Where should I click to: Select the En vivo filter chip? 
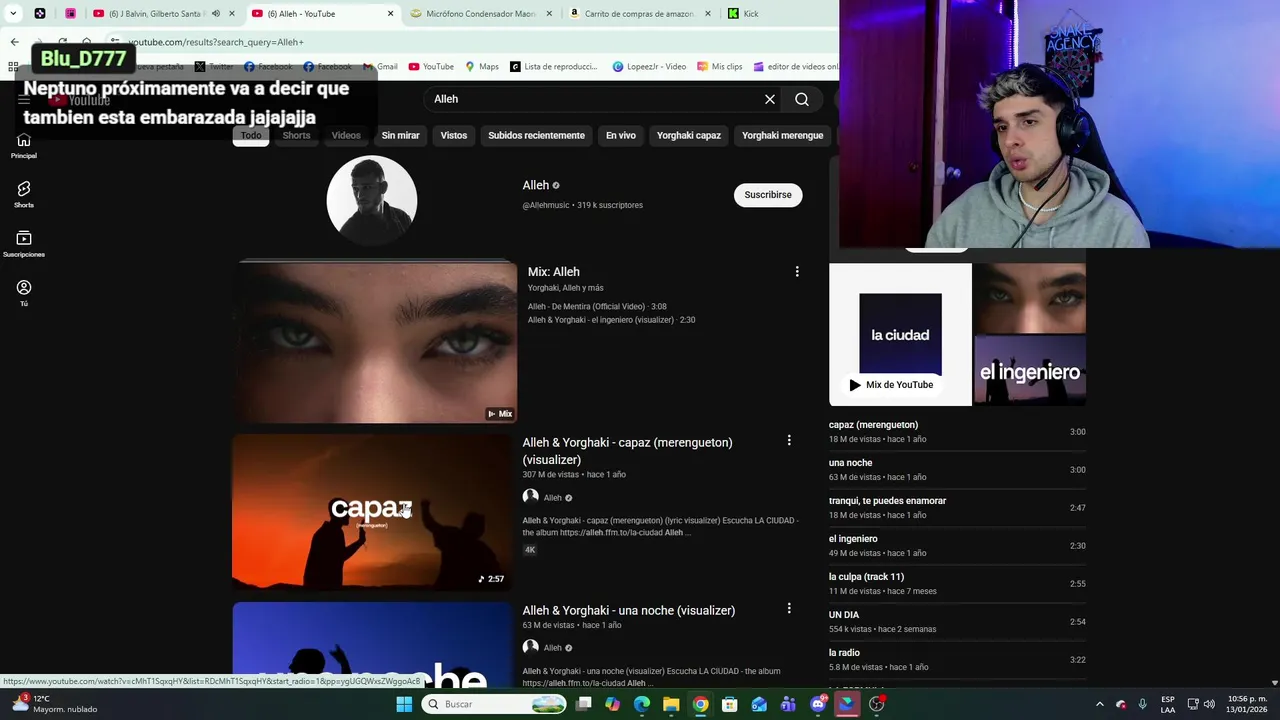621,135
